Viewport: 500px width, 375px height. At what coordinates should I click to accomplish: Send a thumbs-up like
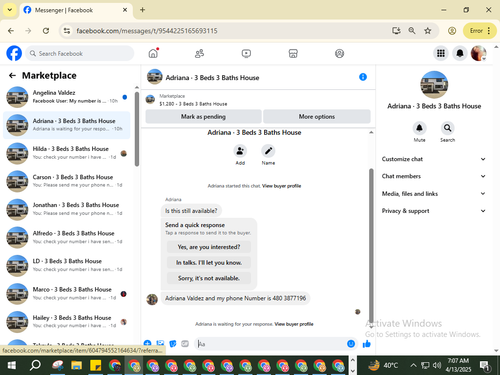[367, 344]
